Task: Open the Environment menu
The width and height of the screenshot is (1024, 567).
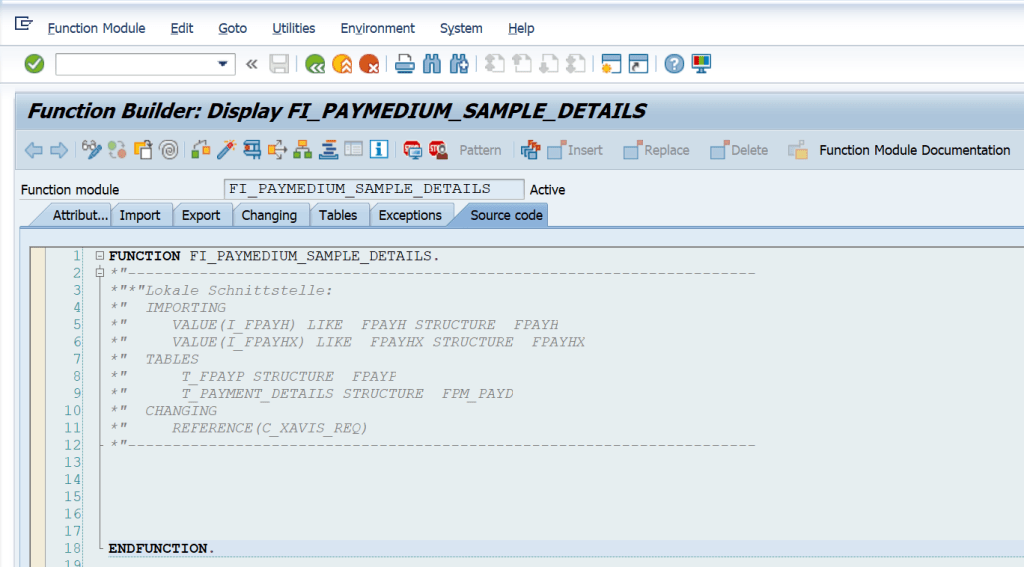Action: click(x=377, y=28)
